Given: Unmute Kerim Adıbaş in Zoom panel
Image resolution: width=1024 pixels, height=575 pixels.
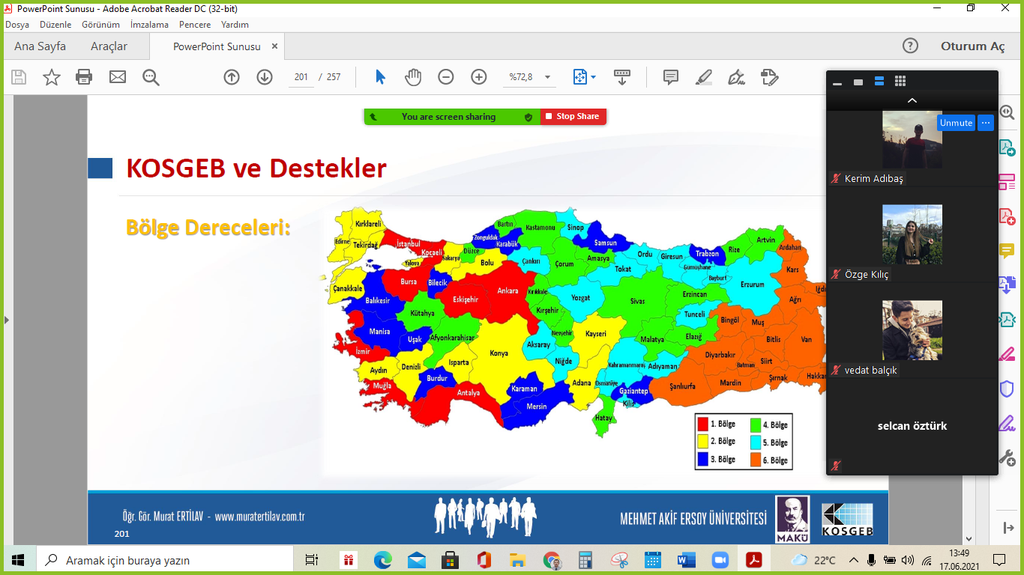Looking at the screenshot, I should [956, 123].
